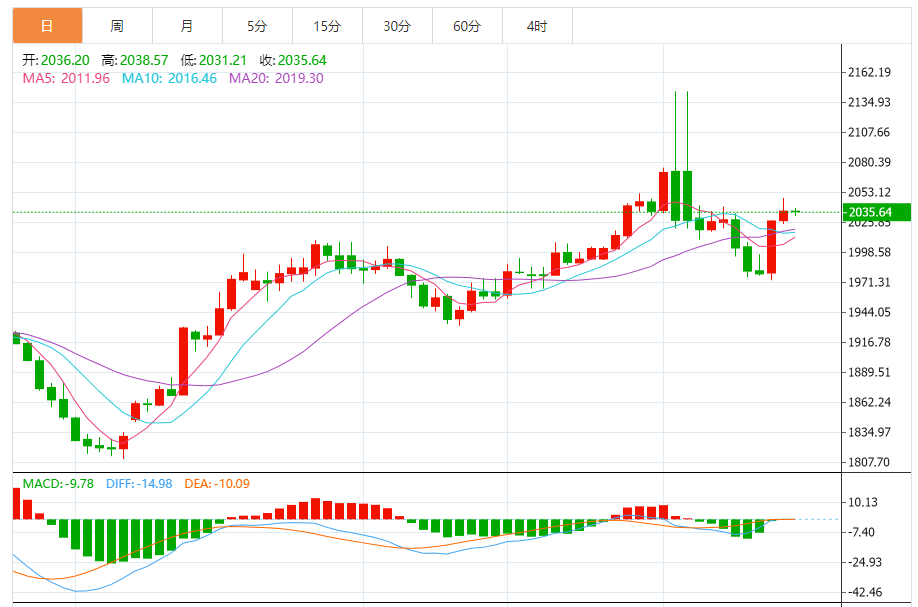Click the 2107.66 price axis label

pos(869,132)
